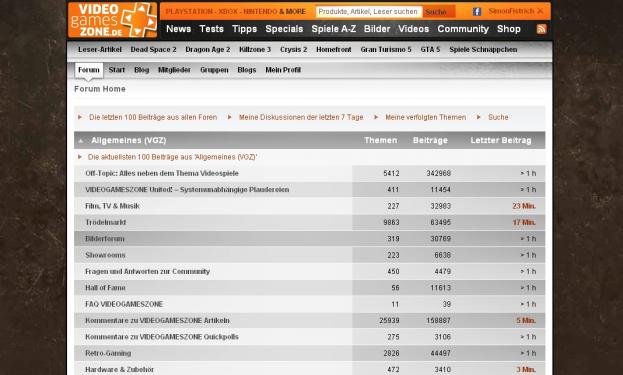
Task: Log out via X next to SimonFistrich
Action: (x=540, y=11)
